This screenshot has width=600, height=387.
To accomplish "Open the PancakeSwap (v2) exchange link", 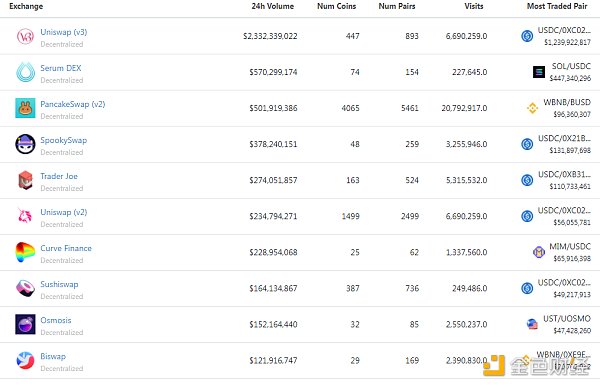I will click(x=73, y=104).
